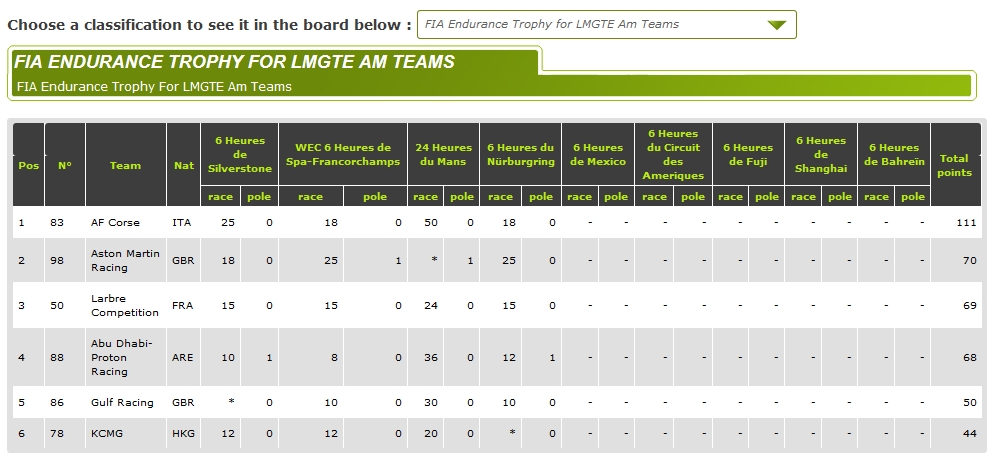Click the '6 Heures de Shanghai' header
Screen dimensions: 990x461
coord(821,155)
